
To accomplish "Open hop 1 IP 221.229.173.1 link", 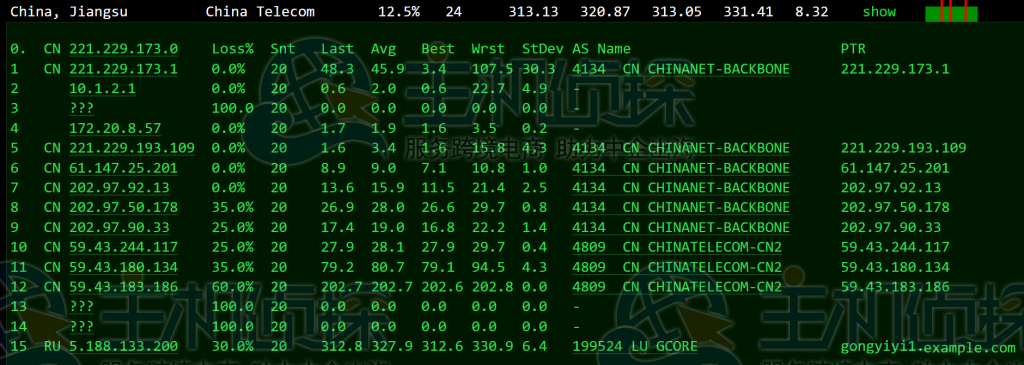I will (x=123, y=69).
